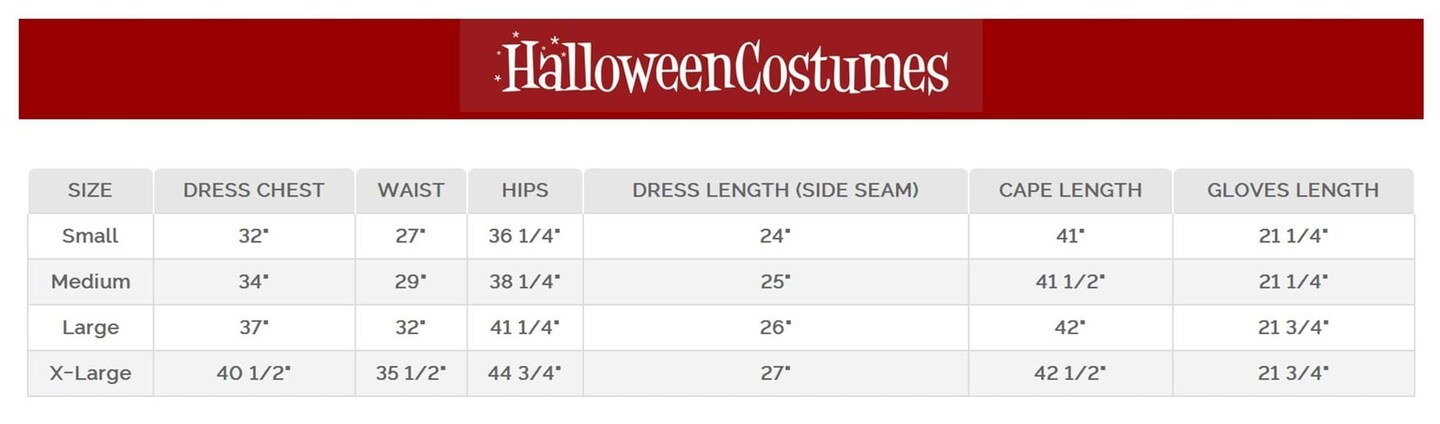1440x424 pixels.
Task: Select the X-Large dress chest 40 1/2" cell
Action: pos(254,374)
